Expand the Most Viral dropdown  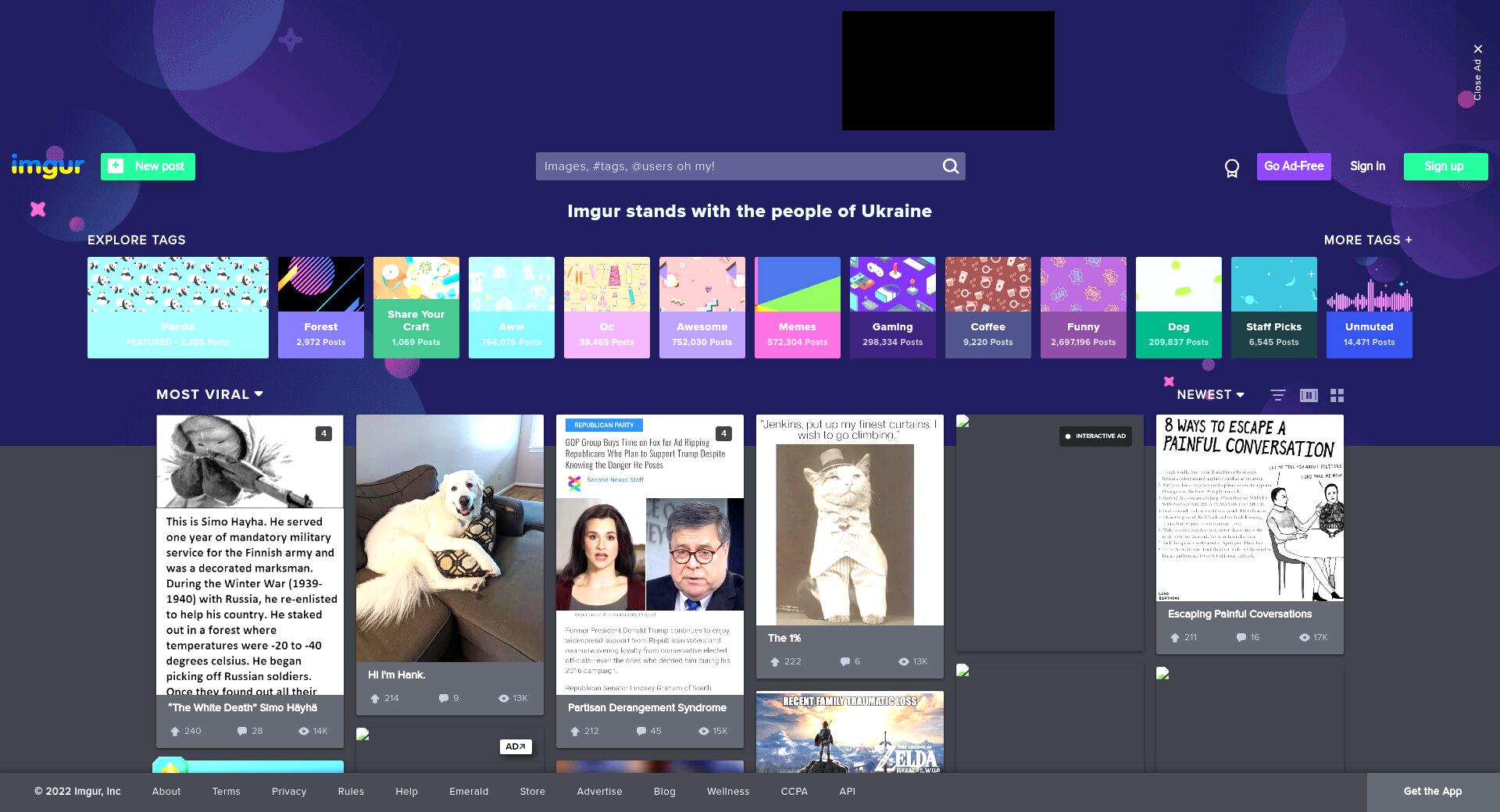(209, 394)
